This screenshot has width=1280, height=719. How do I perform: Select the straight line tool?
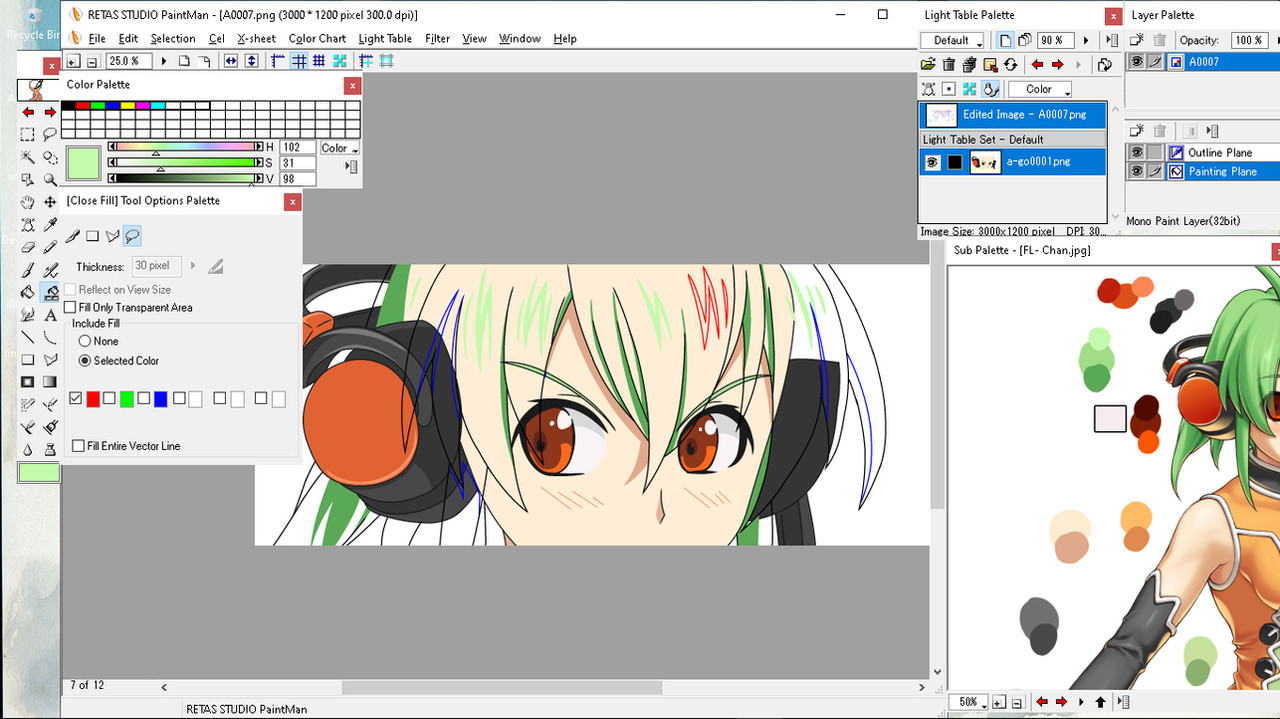28,337
